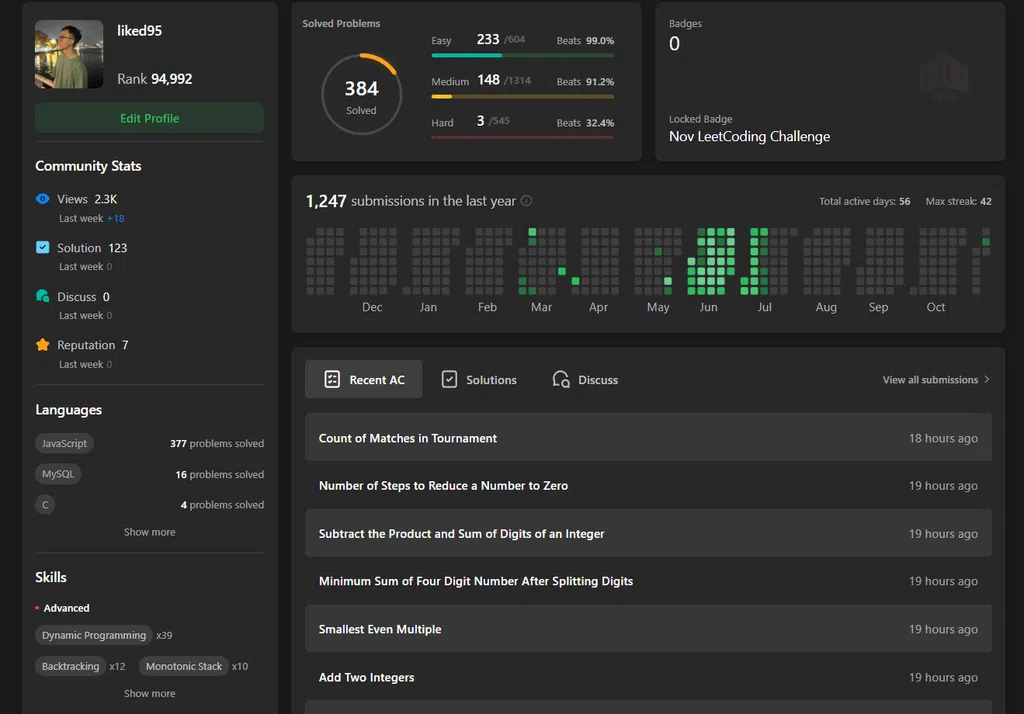Click the speech-search icon on Discuss tab
The image size is (1024, 714).
[561, 379]
